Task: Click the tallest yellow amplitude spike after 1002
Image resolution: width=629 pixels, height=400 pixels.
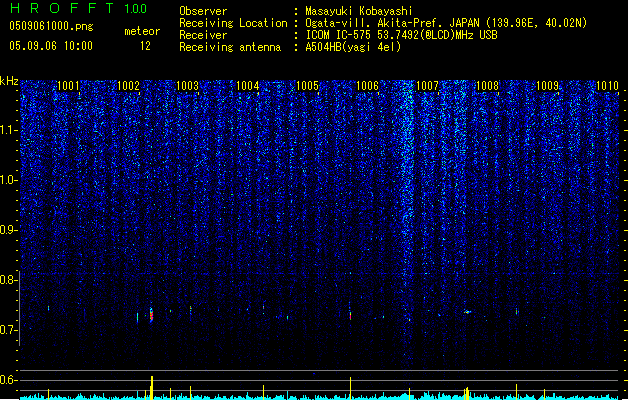Action: point(152,388)
